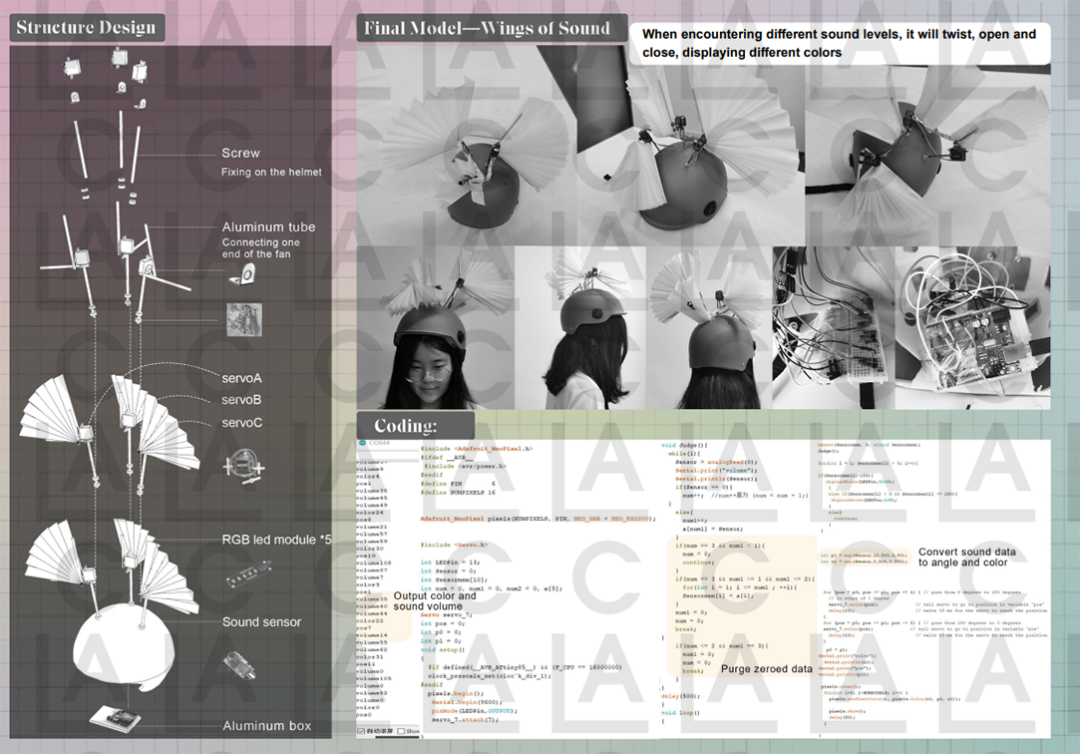Click the Aluminum tube label
The height and width of the screenshot is (754, 1080).
pyautogui.click(x=269, y=227)
